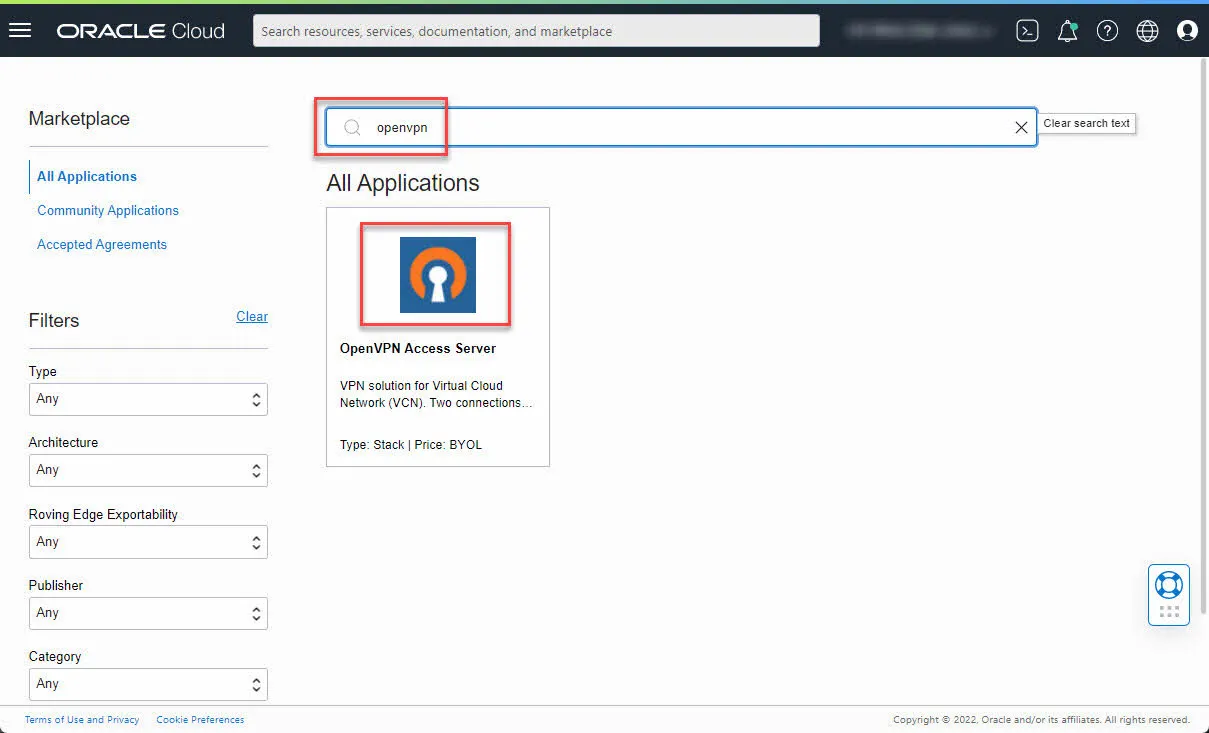The height and width of the screenshot is (733, 1209).
Task: Open Cookie Preferences link
Action: [x=200, y=719]
